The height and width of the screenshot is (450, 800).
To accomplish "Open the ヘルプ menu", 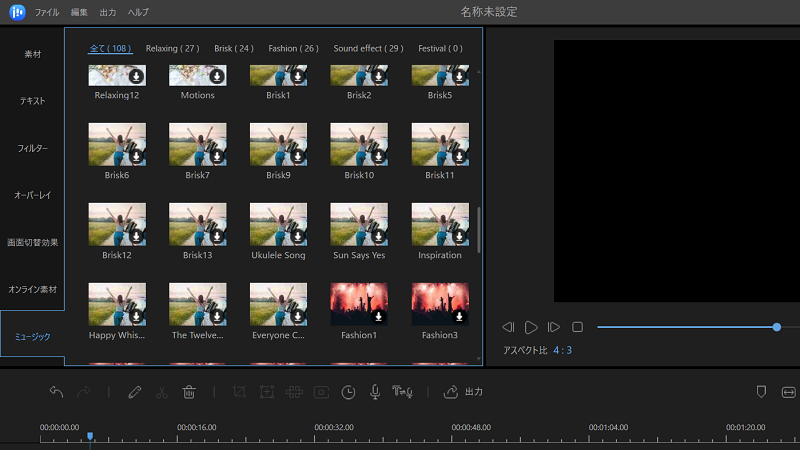I will click(138, 12).
